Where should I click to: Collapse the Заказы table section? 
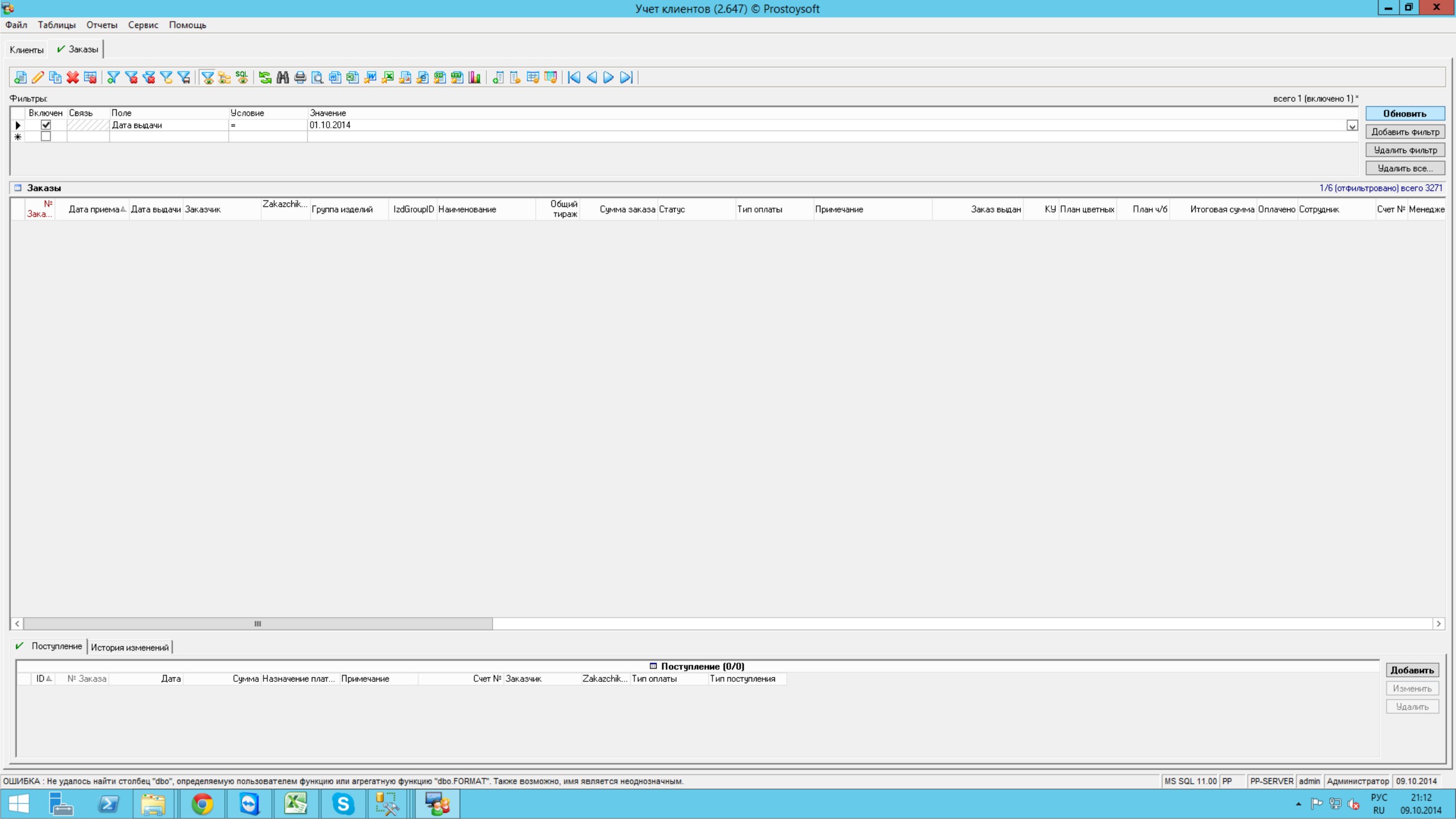pyautogui.click(x=18, y=188)
